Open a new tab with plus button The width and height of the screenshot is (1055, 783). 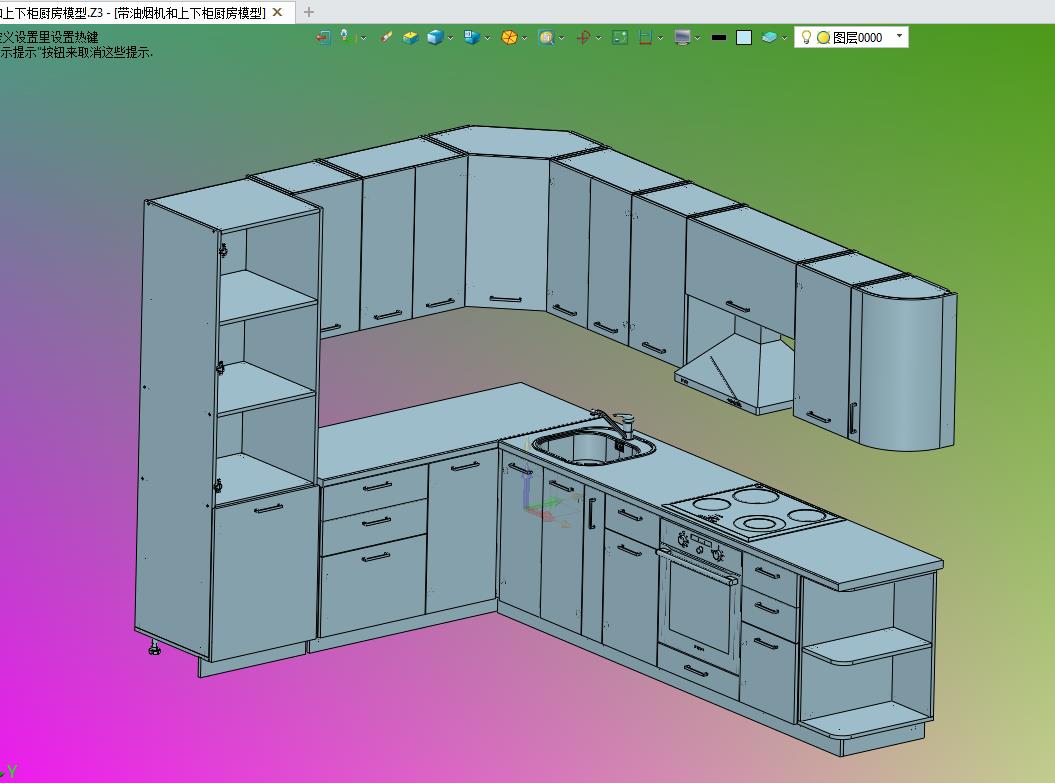click(x=309, y=12)
